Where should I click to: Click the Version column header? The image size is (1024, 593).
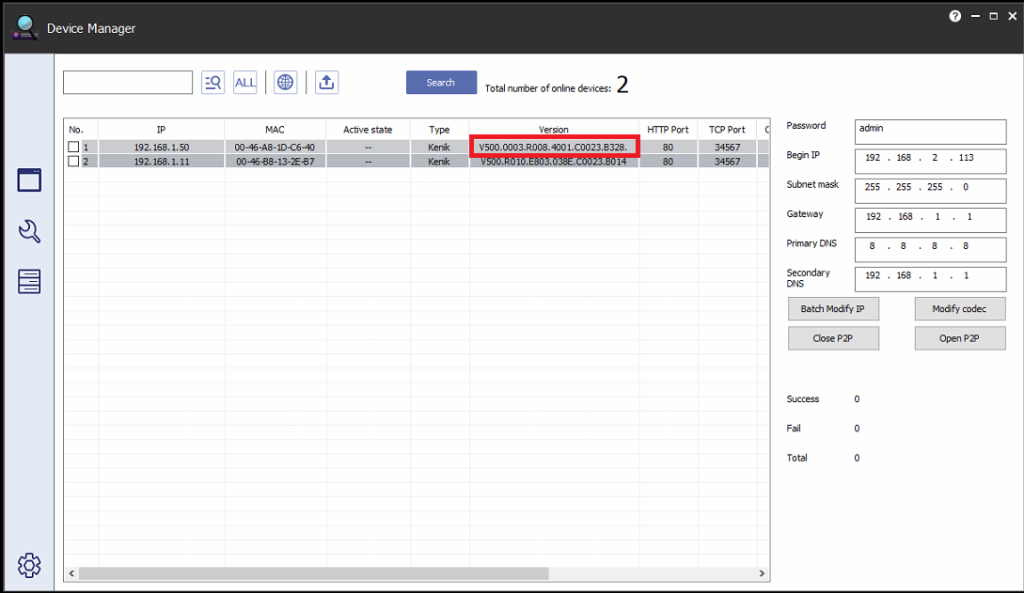pos(553,130)
